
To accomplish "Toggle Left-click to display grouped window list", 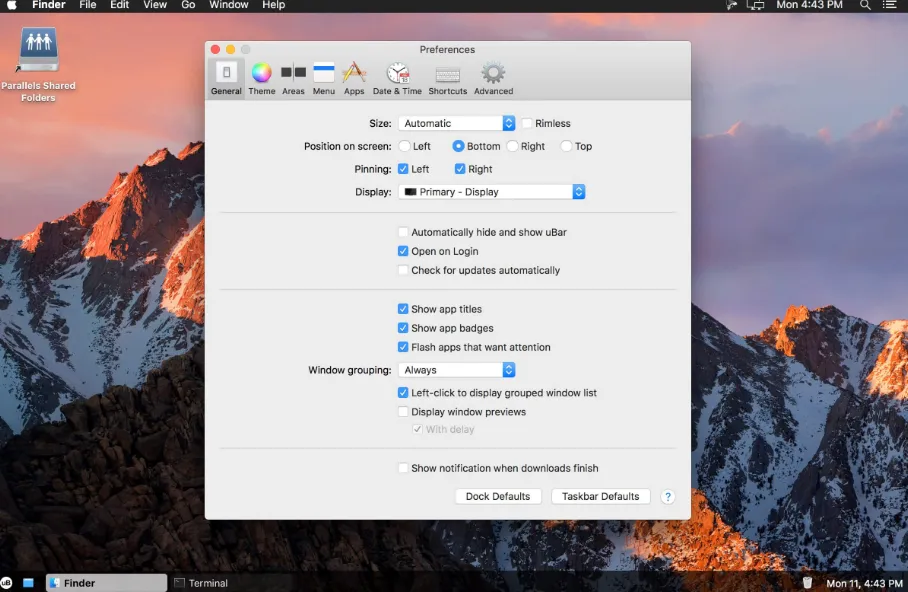I will [x=403, y=392].
